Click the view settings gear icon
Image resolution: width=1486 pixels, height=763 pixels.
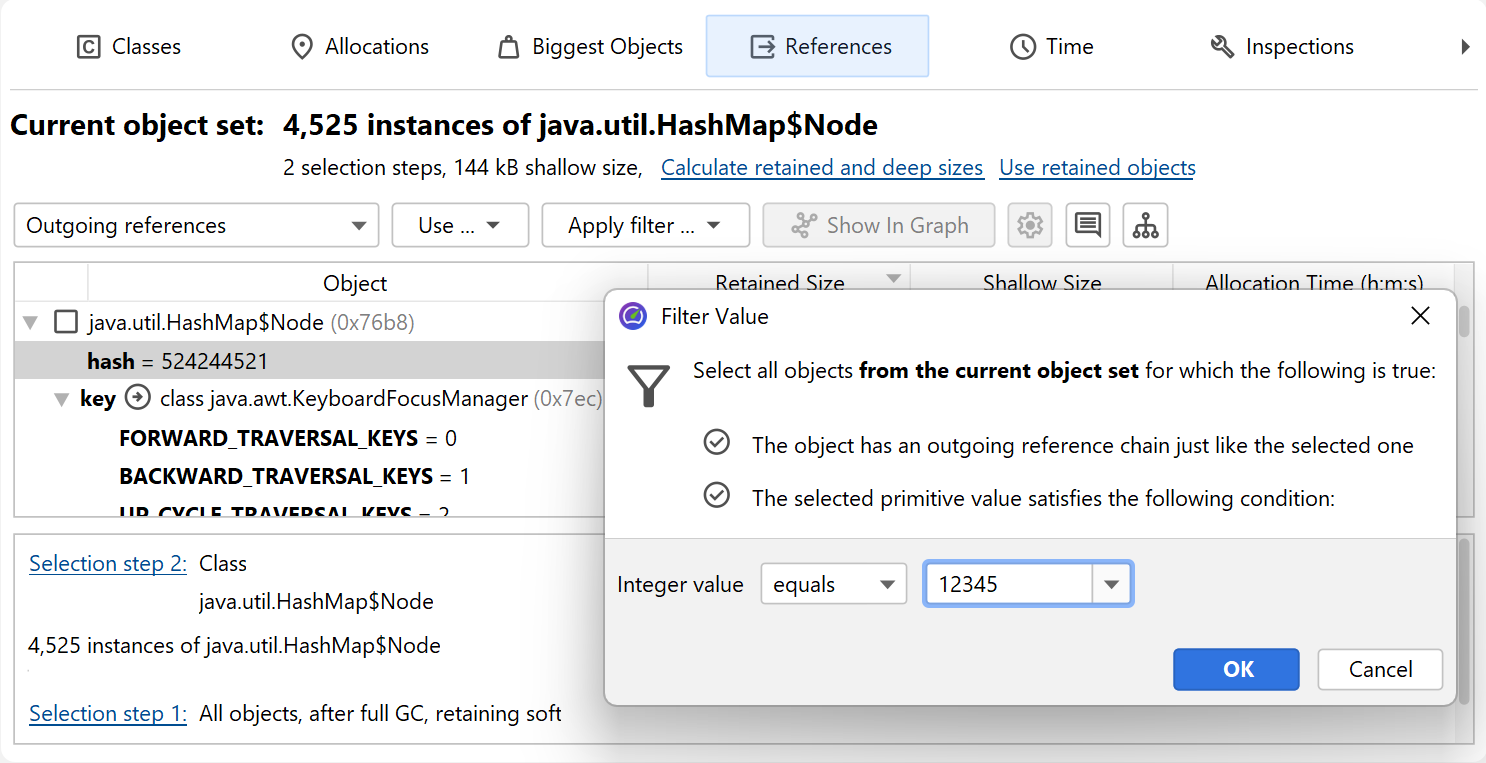pyautogui.click(x=1029, y=226)
